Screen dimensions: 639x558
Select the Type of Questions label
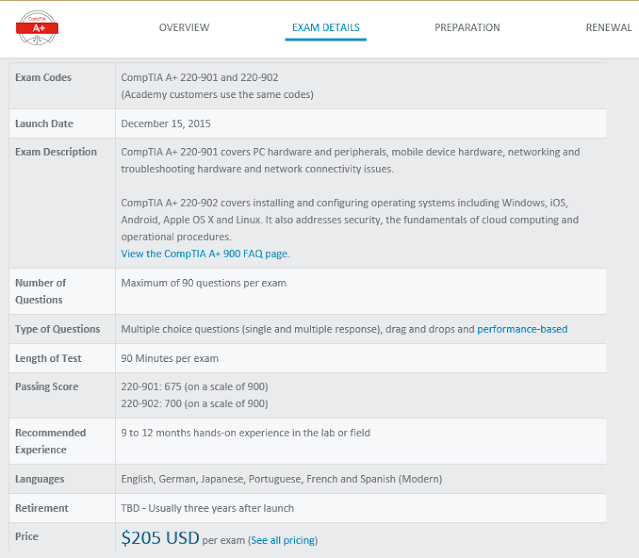pyautogui.click(x=57, y=329)
